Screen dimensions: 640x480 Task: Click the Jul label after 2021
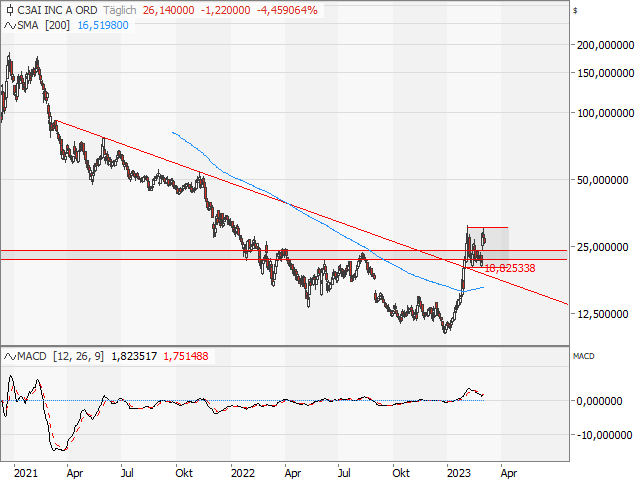point(127,473)
